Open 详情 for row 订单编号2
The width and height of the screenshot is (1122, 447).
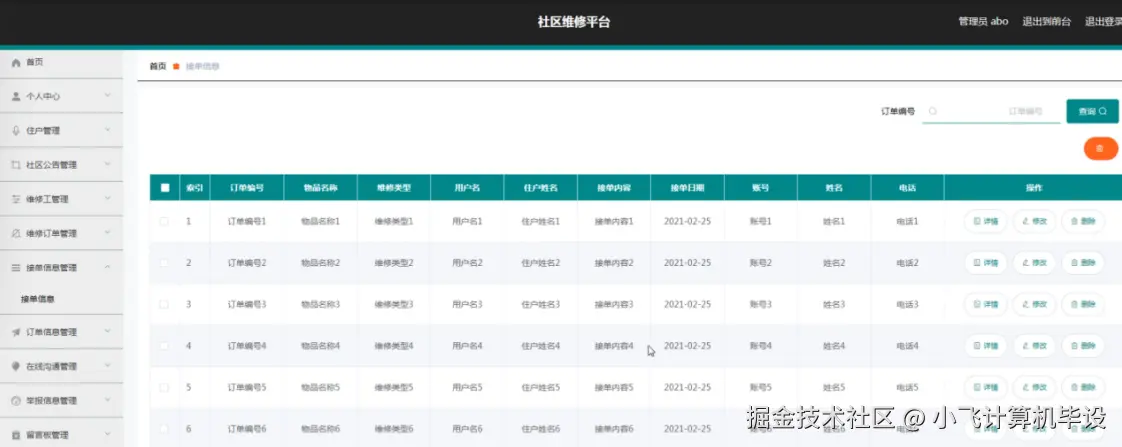click(985, 263)
